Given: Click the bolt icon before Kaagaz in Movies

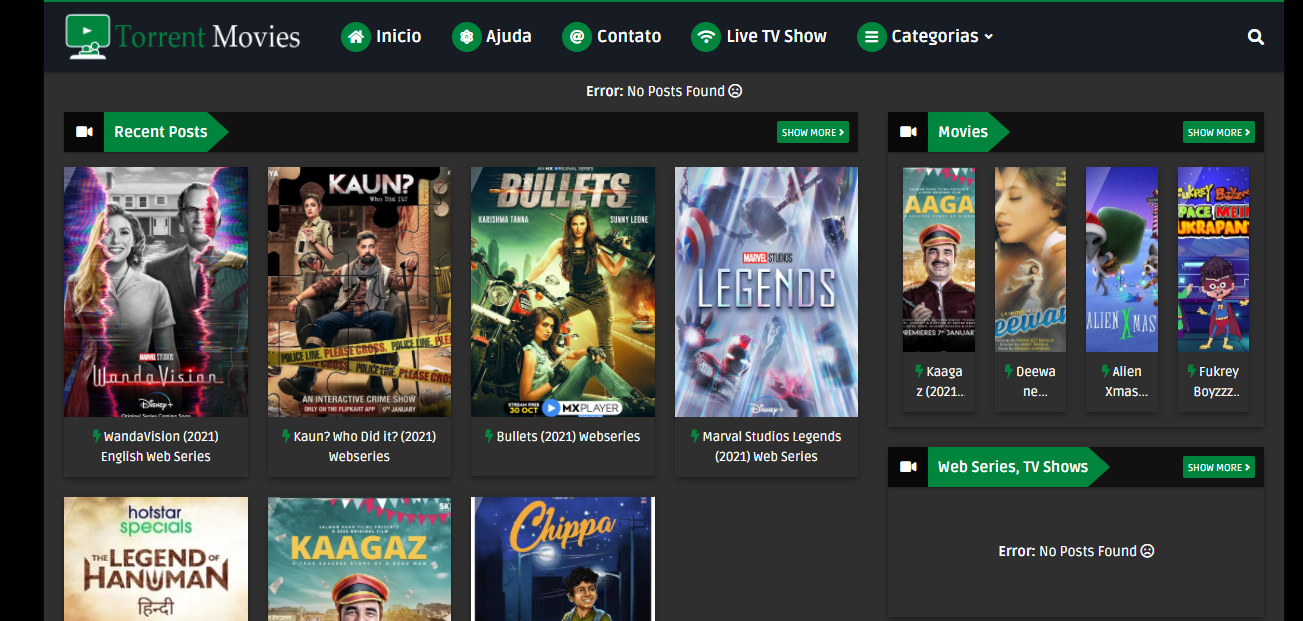Looking at the screenshot, I should click(919, 371).
